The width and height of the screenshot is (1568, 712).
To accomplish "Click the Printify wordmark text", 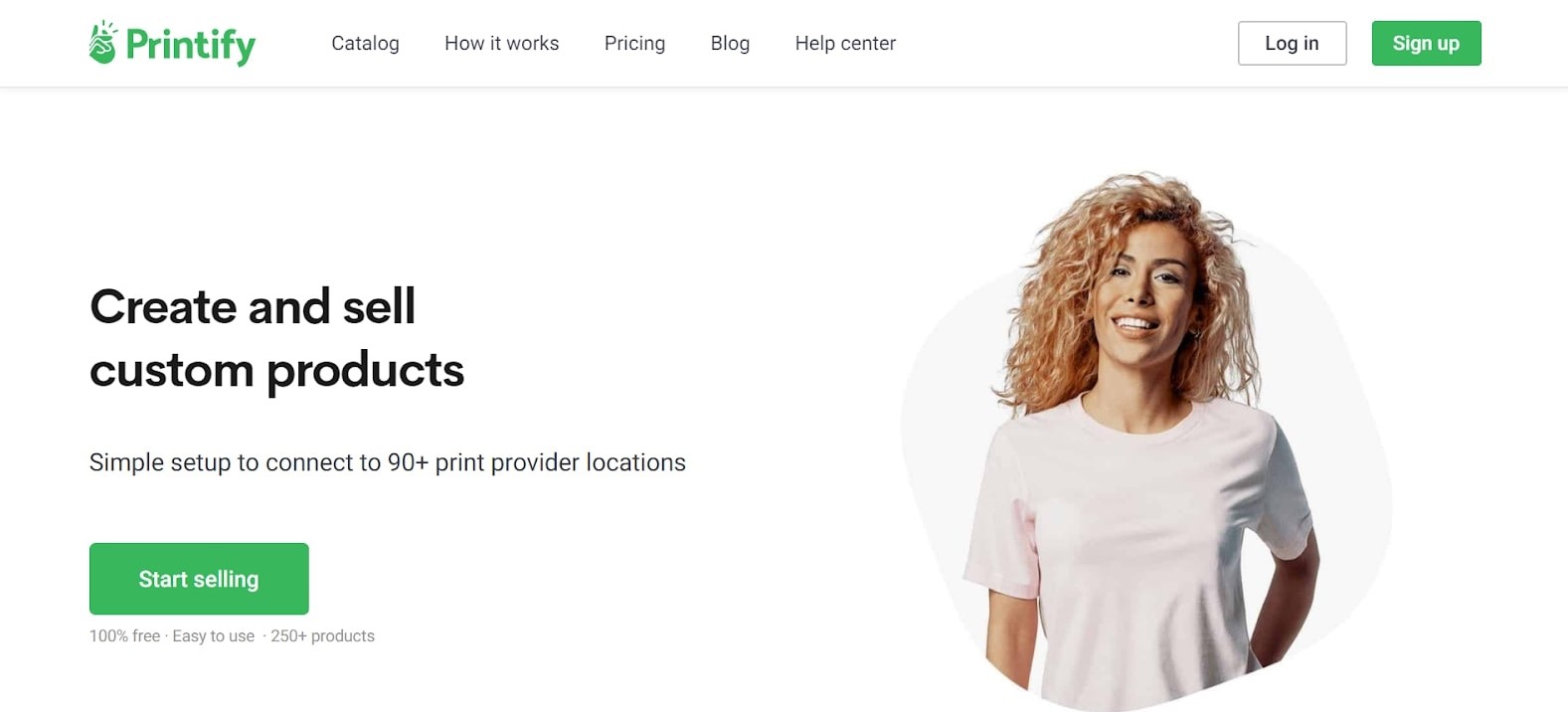I will (x=191, y=45).
